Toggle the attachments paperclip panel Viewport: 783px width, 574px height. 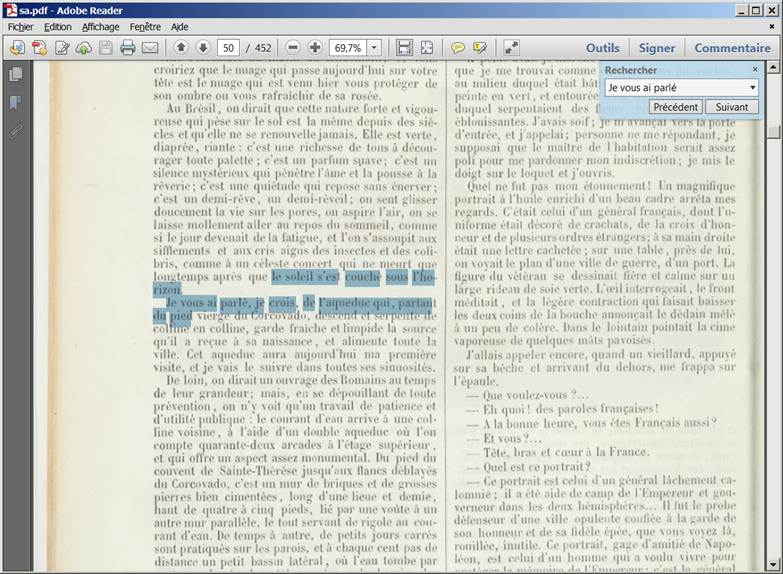pyautogui.click(x=15, y=131)
